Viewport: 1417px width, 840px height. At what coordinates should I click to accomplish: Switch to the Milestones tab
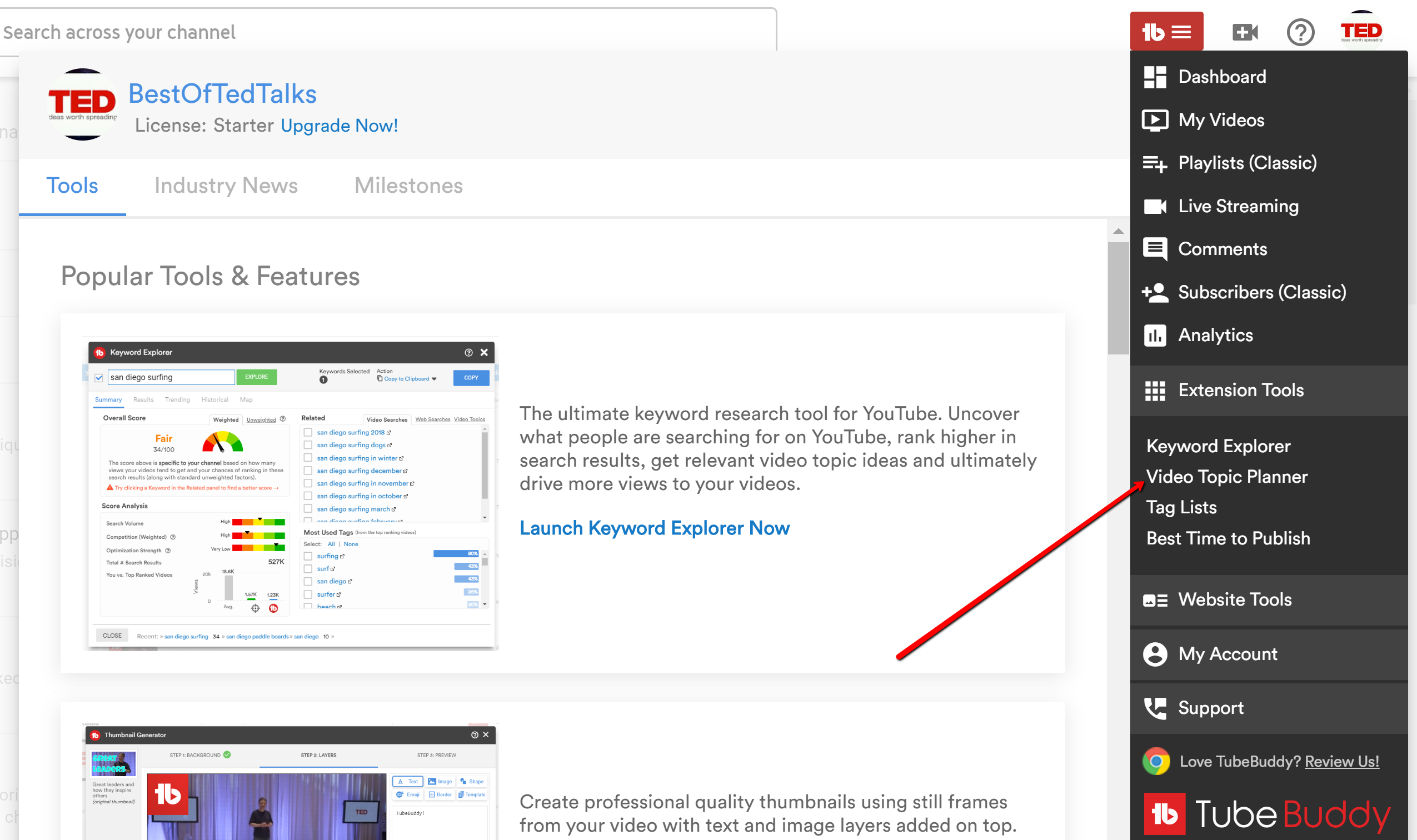[408, 186]
